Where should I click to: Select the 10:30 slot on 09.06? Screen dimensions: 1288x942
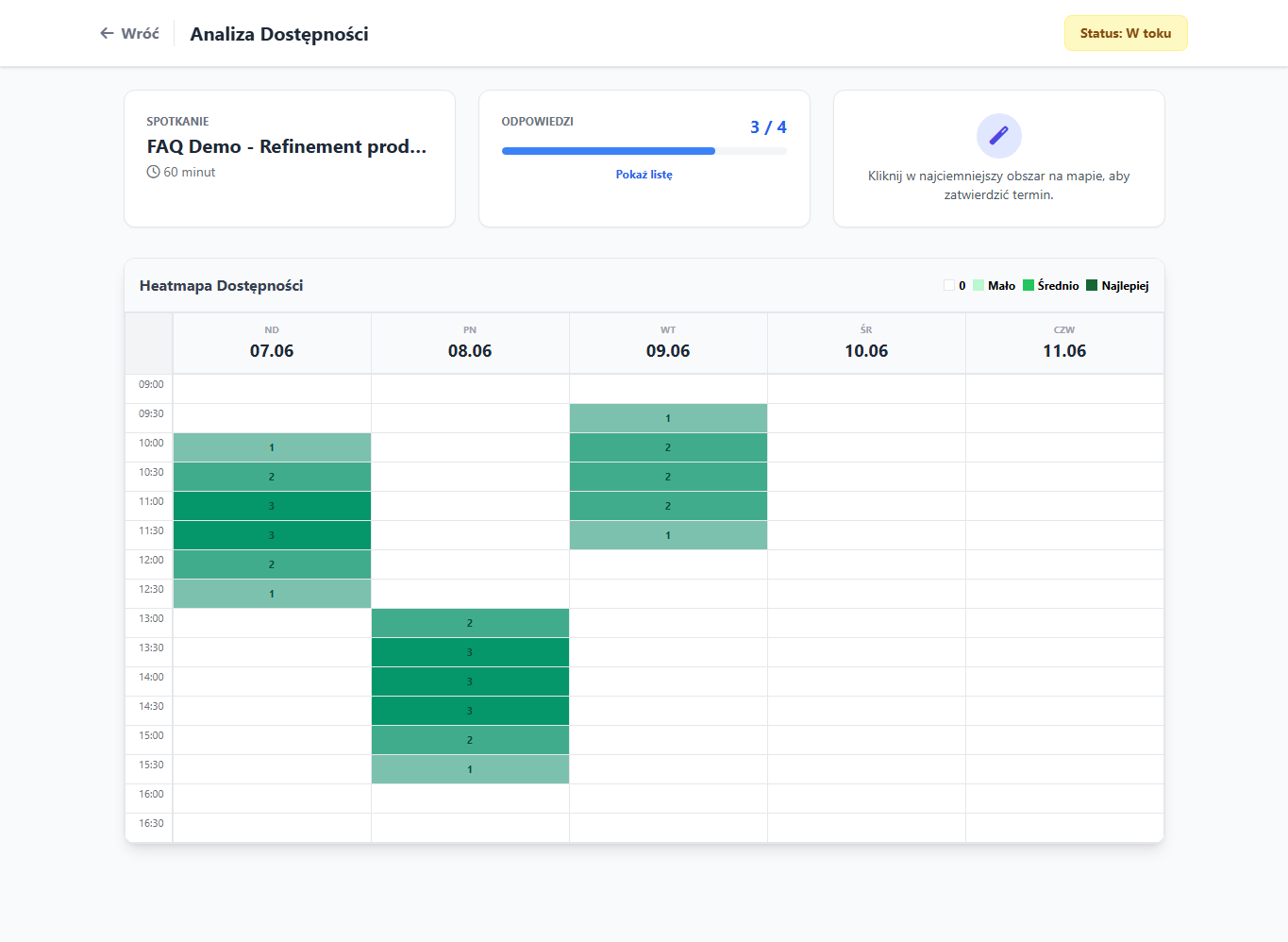(668, 477)
